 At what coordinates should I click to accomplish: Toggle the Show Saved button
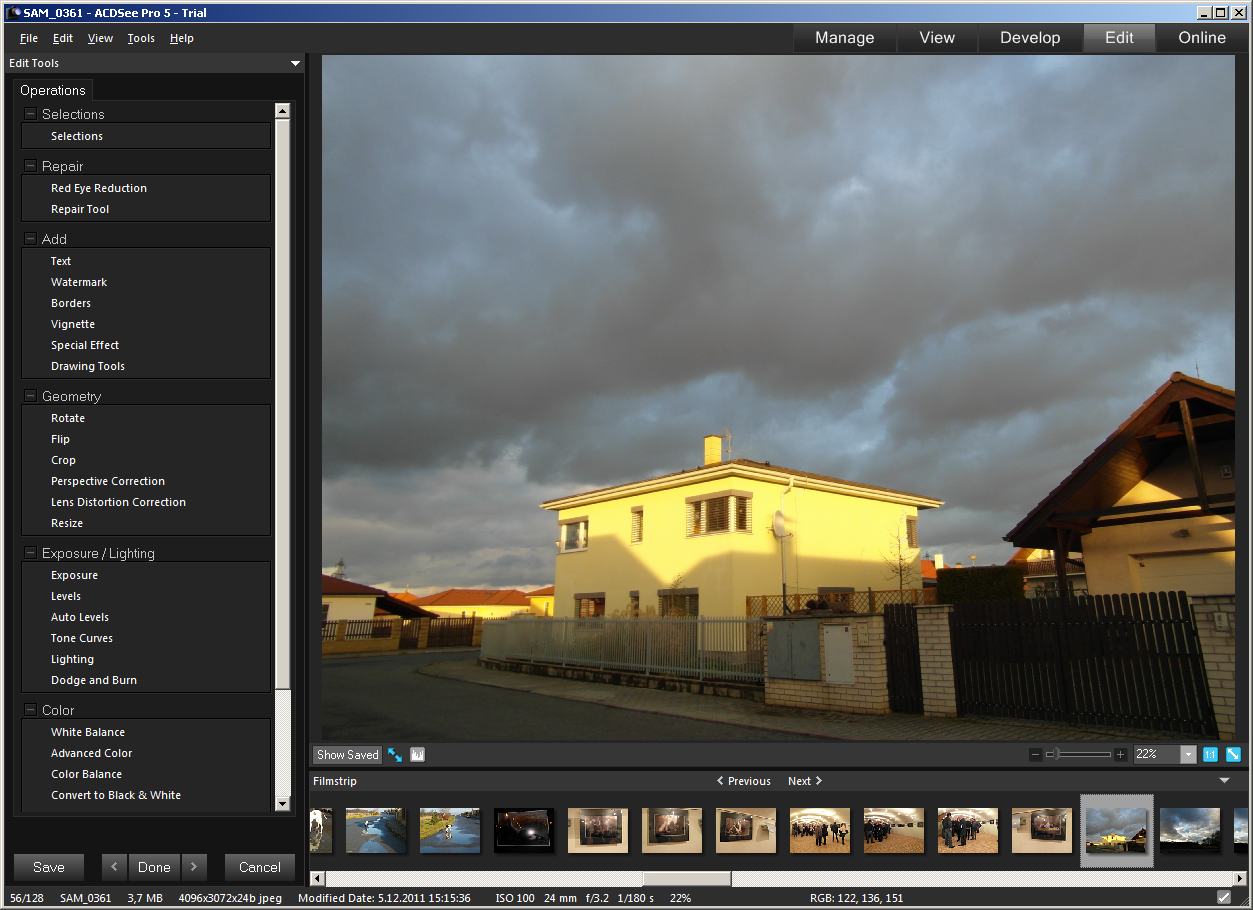click(x=347, y=755)
